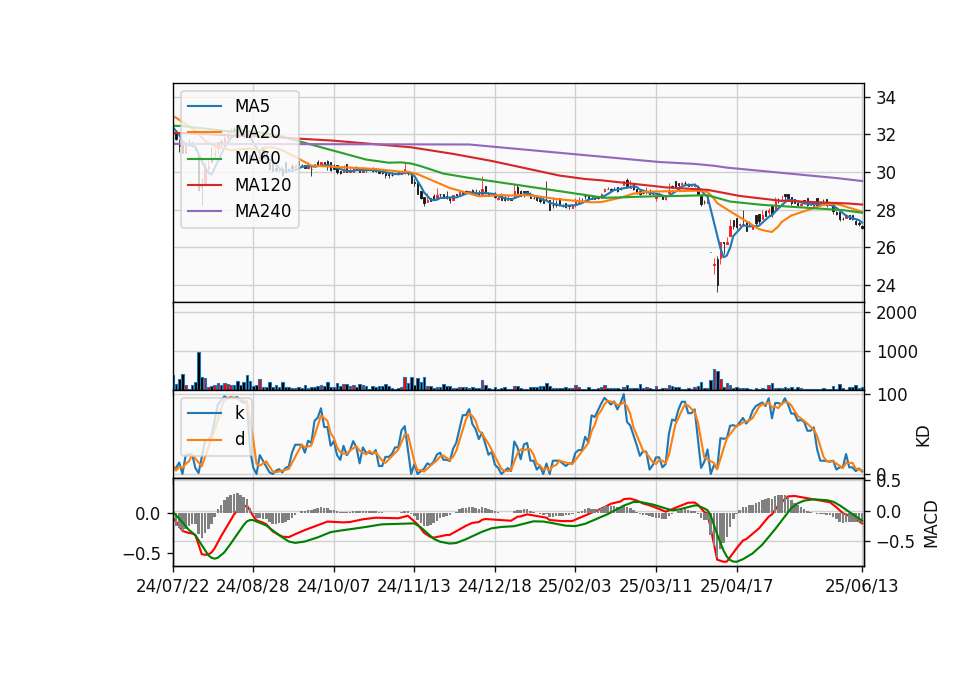Click the KD axis value 100
Screen dimensions: 960x690
(x=891, y=395)
